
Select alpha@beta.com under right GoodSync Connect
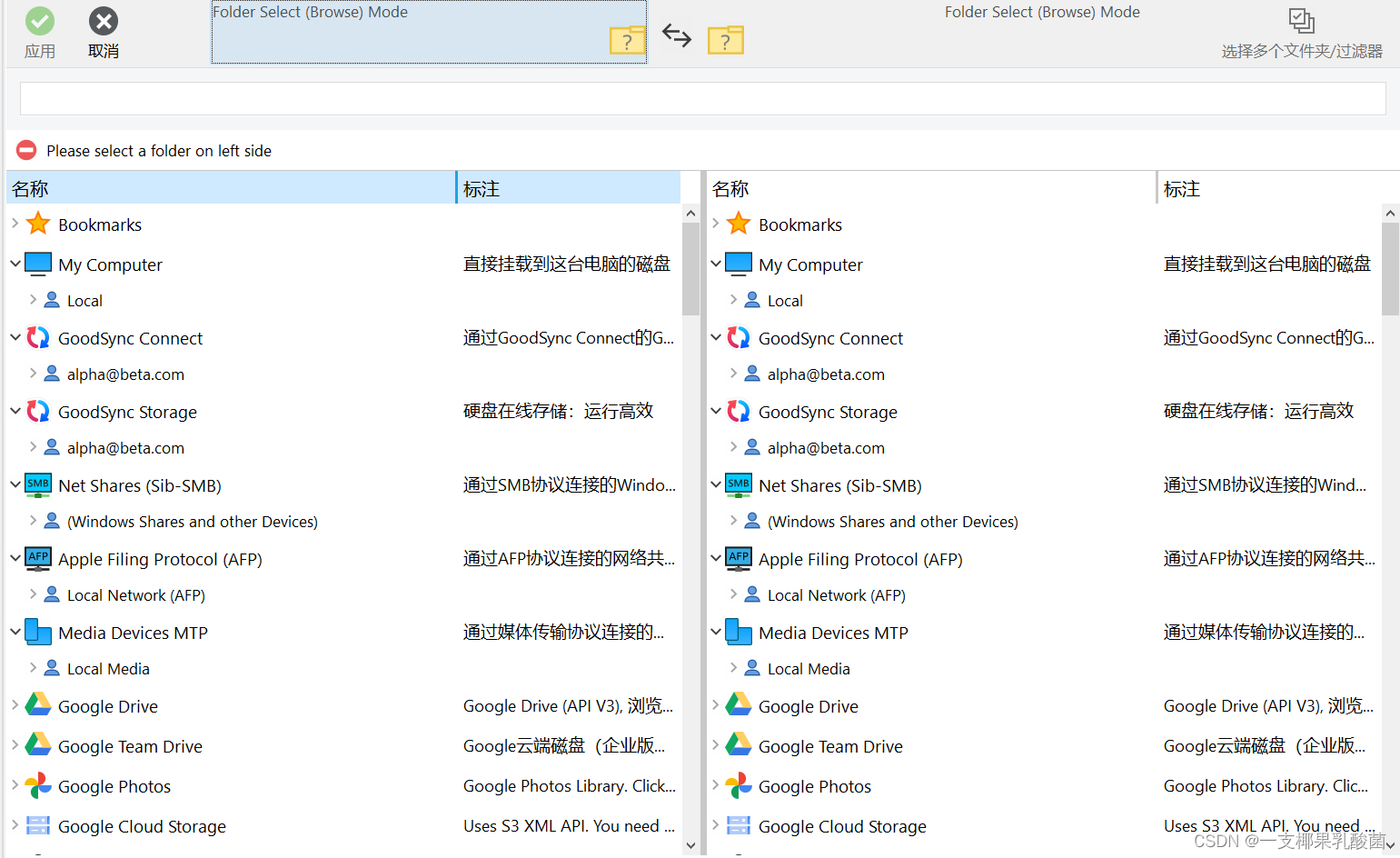coord(826,374)
